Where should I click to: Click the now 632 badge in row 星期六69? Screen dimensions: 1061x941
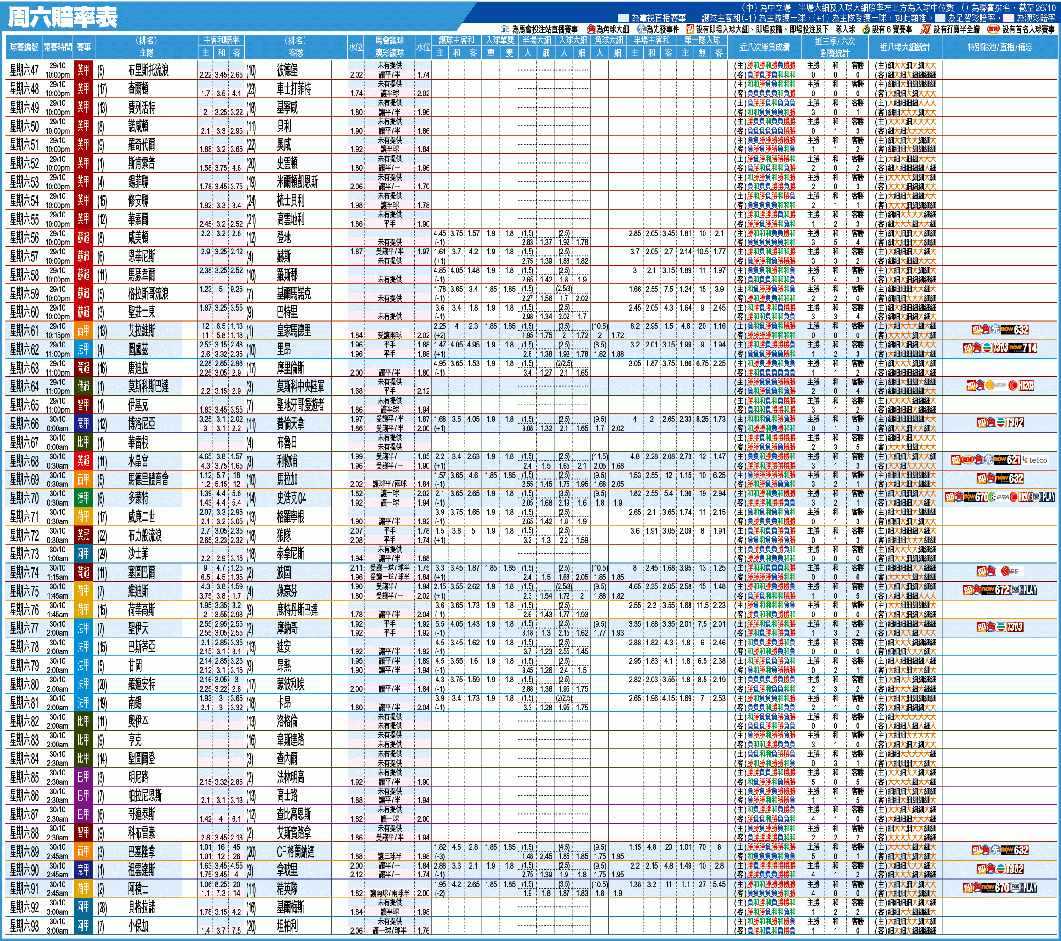(x=1010, y=478)
